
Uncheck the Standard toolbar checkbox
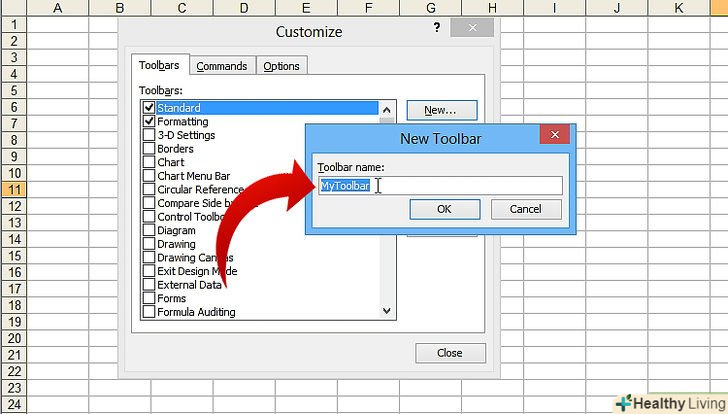(149, 107)
